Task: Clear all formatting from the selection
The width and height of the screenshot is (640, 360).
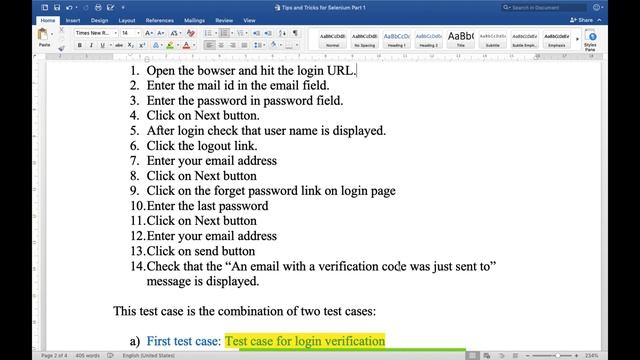Action: (191, 33)
